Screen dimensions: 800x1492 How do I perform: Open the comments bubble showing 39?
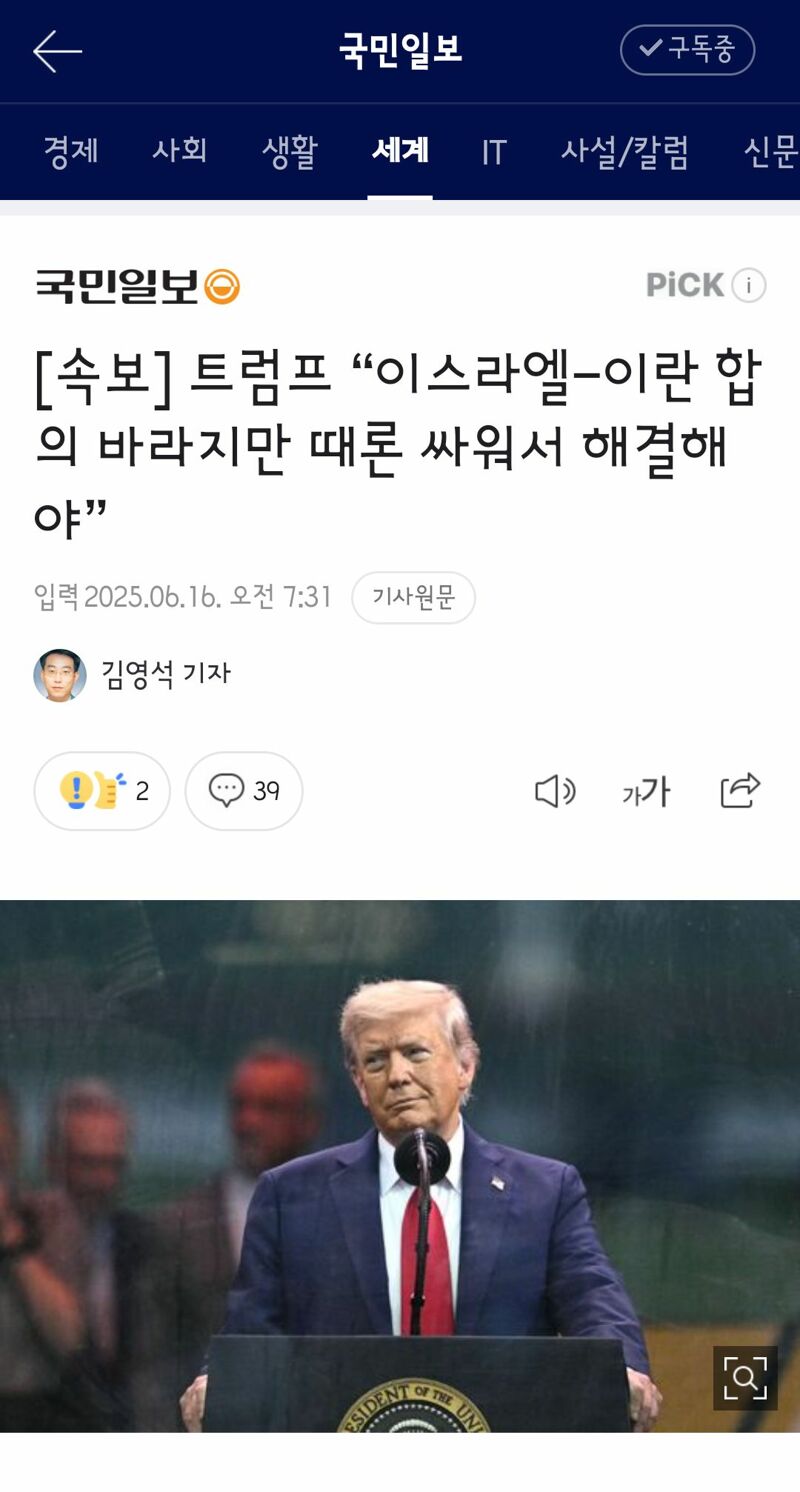[x=244, y=791]
